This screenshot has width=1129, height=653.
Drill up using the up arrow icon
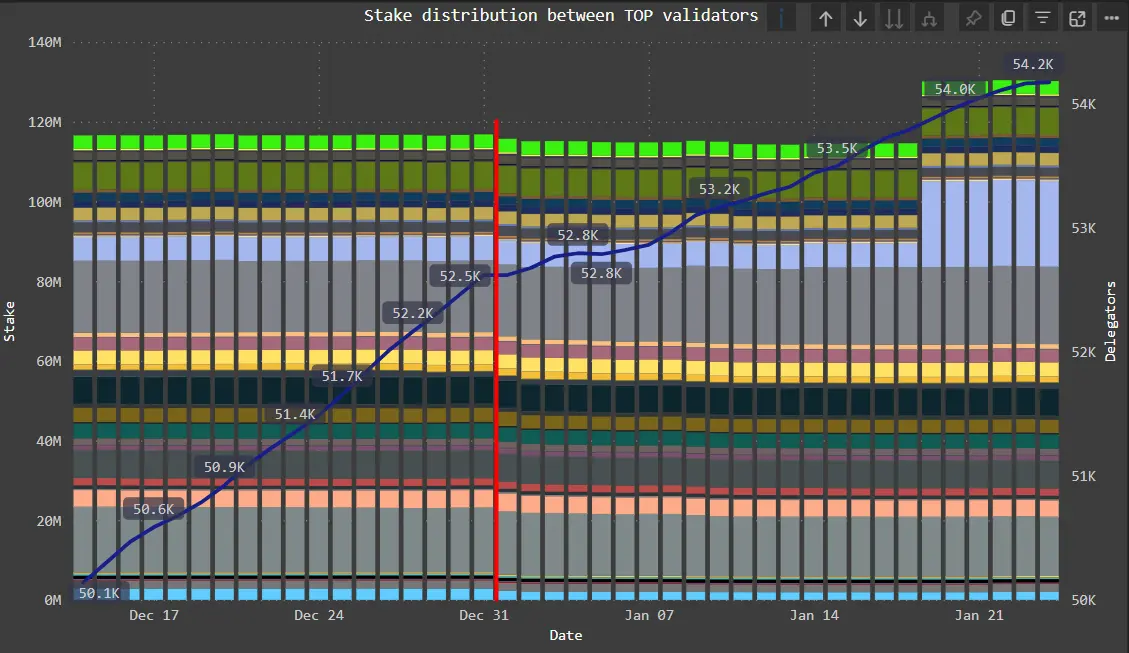click(825, 19)
